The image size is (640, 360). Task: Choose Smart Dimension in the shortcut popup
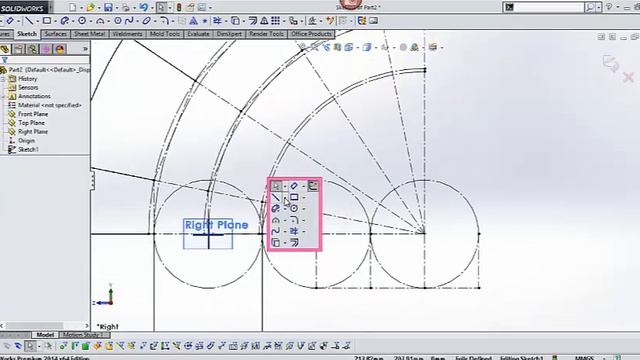pyautogui.click(x=294, y=186)
